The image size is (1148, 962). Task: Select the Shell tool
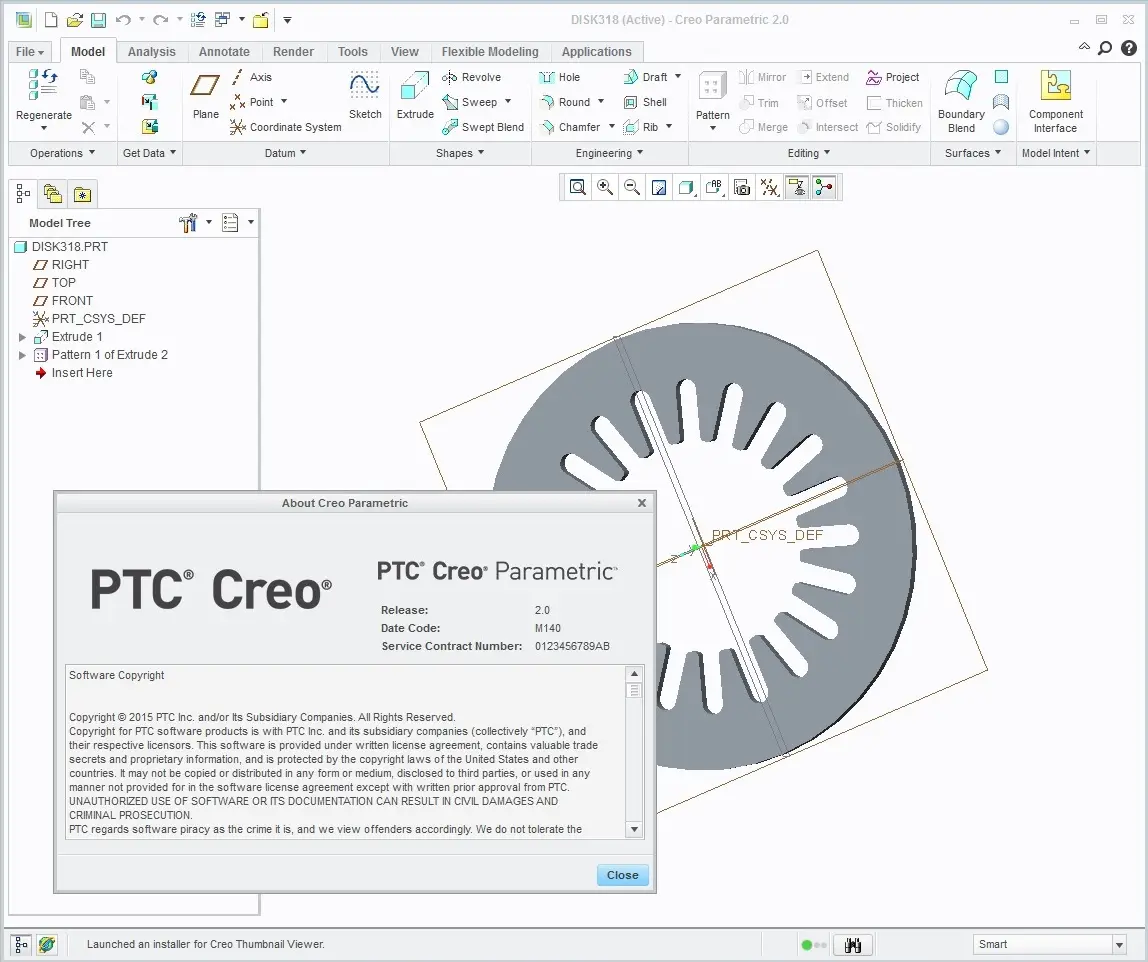645,102
